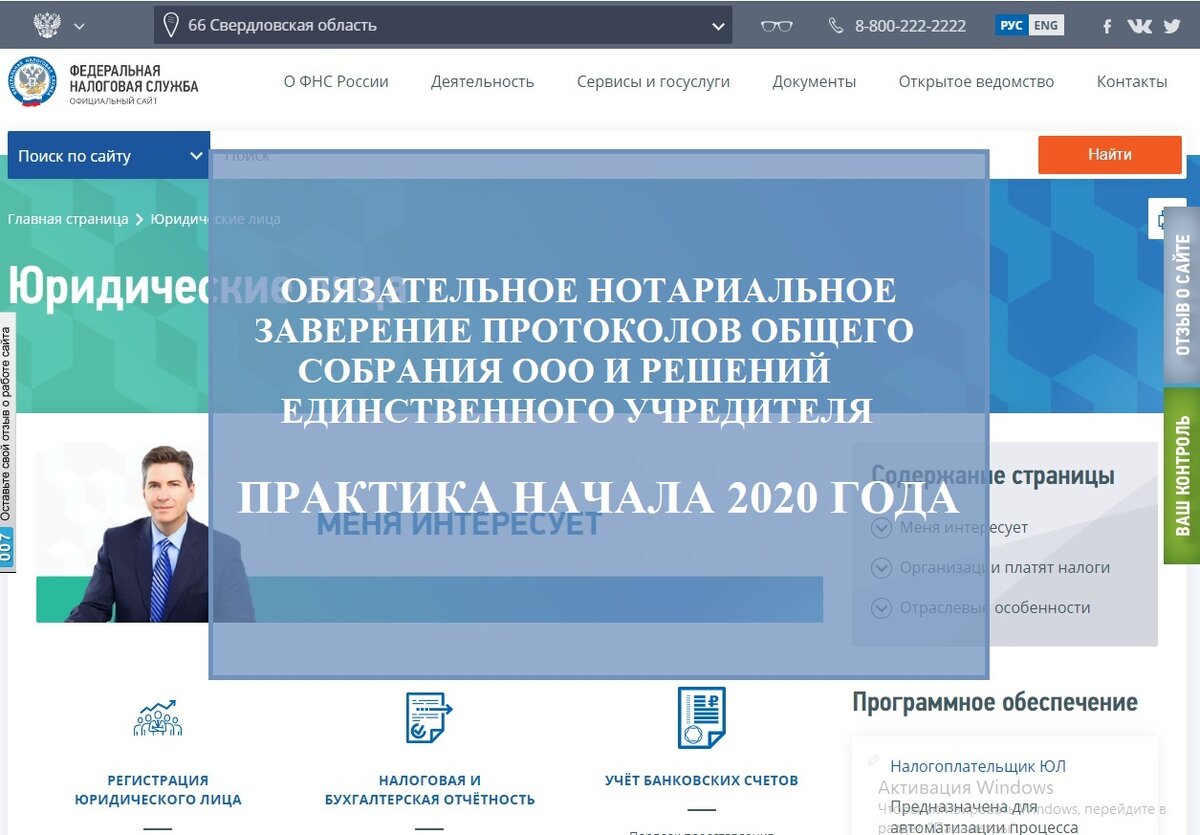The width and height of the screenshot is (1200, 835).
Task: Open Налоговая и бухгалтерская отчётность link
Action: (430, 789)
